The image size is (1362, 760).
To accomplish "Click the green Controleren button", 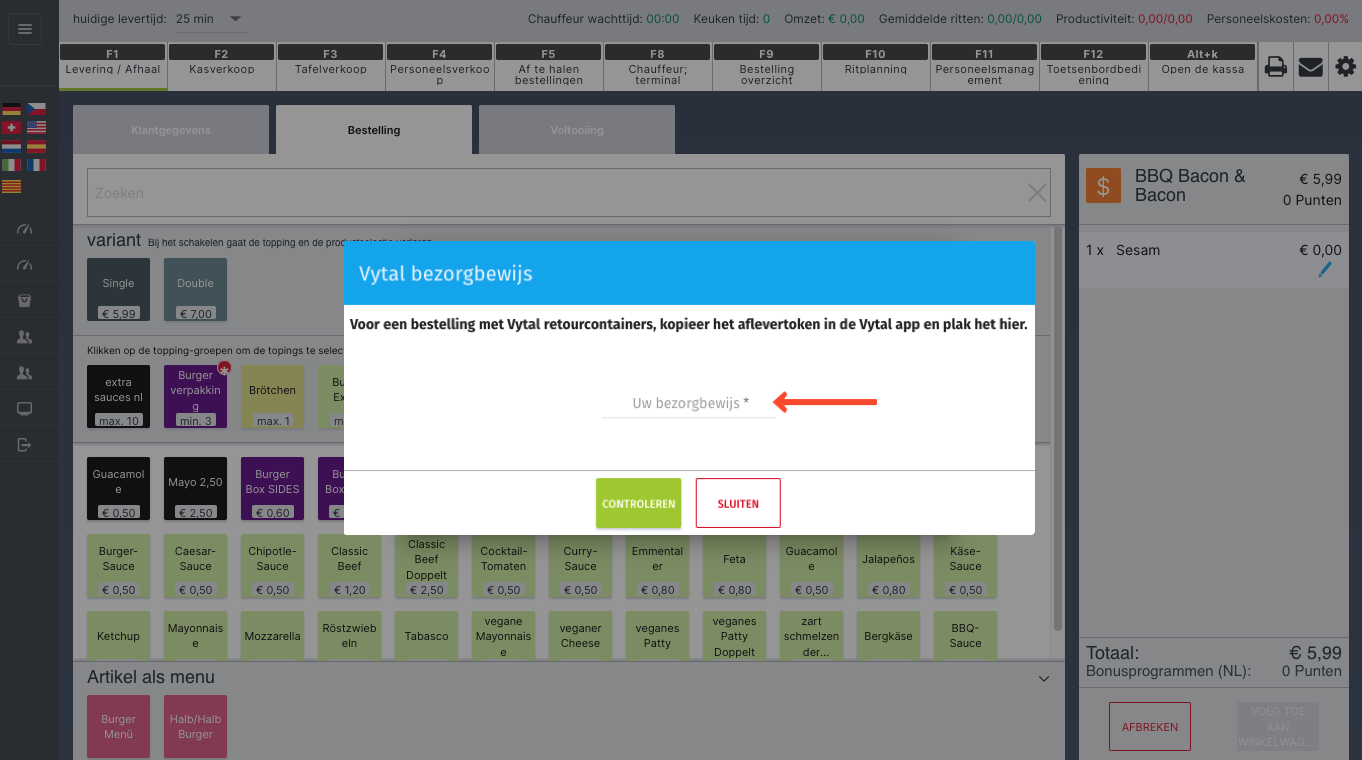I will 638,503.
